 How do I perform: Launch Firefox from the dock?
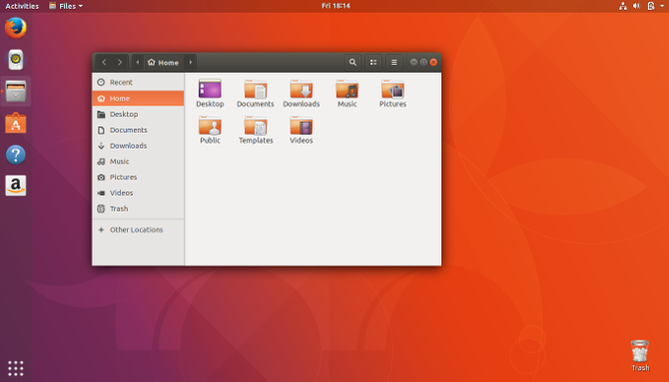point(16,28)
